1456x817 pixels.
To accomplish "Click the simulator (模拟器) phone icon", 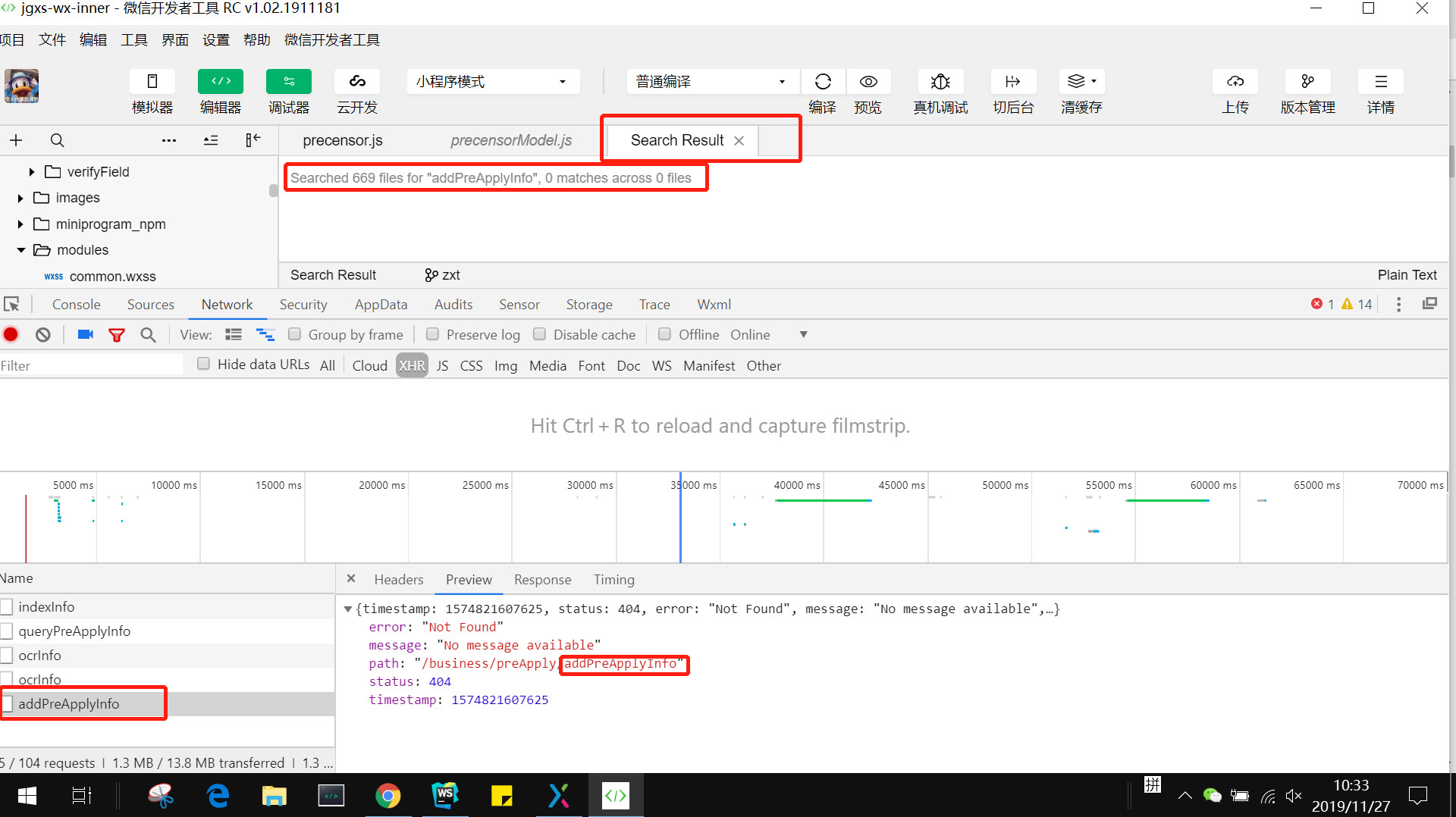I will pos(152,82).
